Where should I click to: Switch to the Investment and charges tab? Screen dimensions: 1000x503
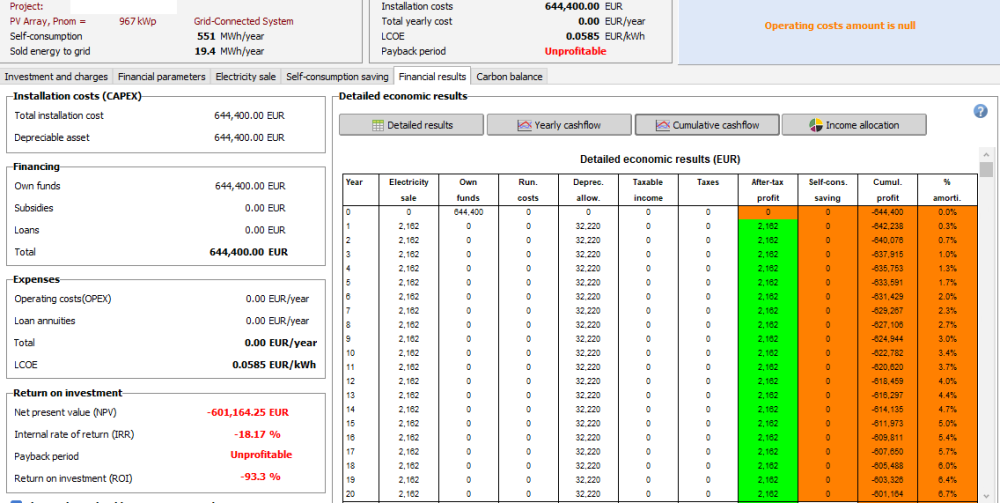pos(56,76)
